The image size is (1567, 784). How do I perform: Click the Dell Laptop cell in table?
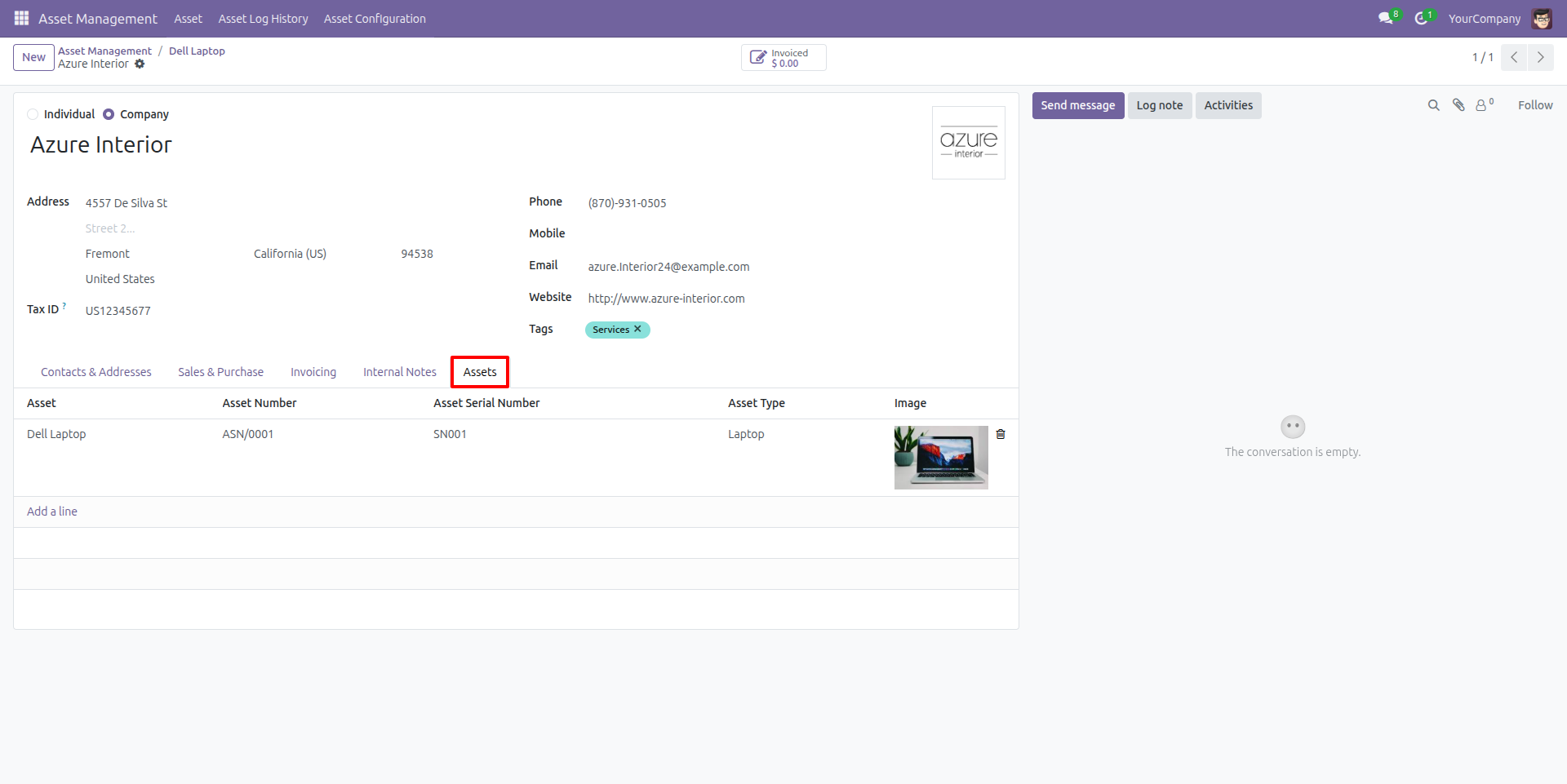56,434
